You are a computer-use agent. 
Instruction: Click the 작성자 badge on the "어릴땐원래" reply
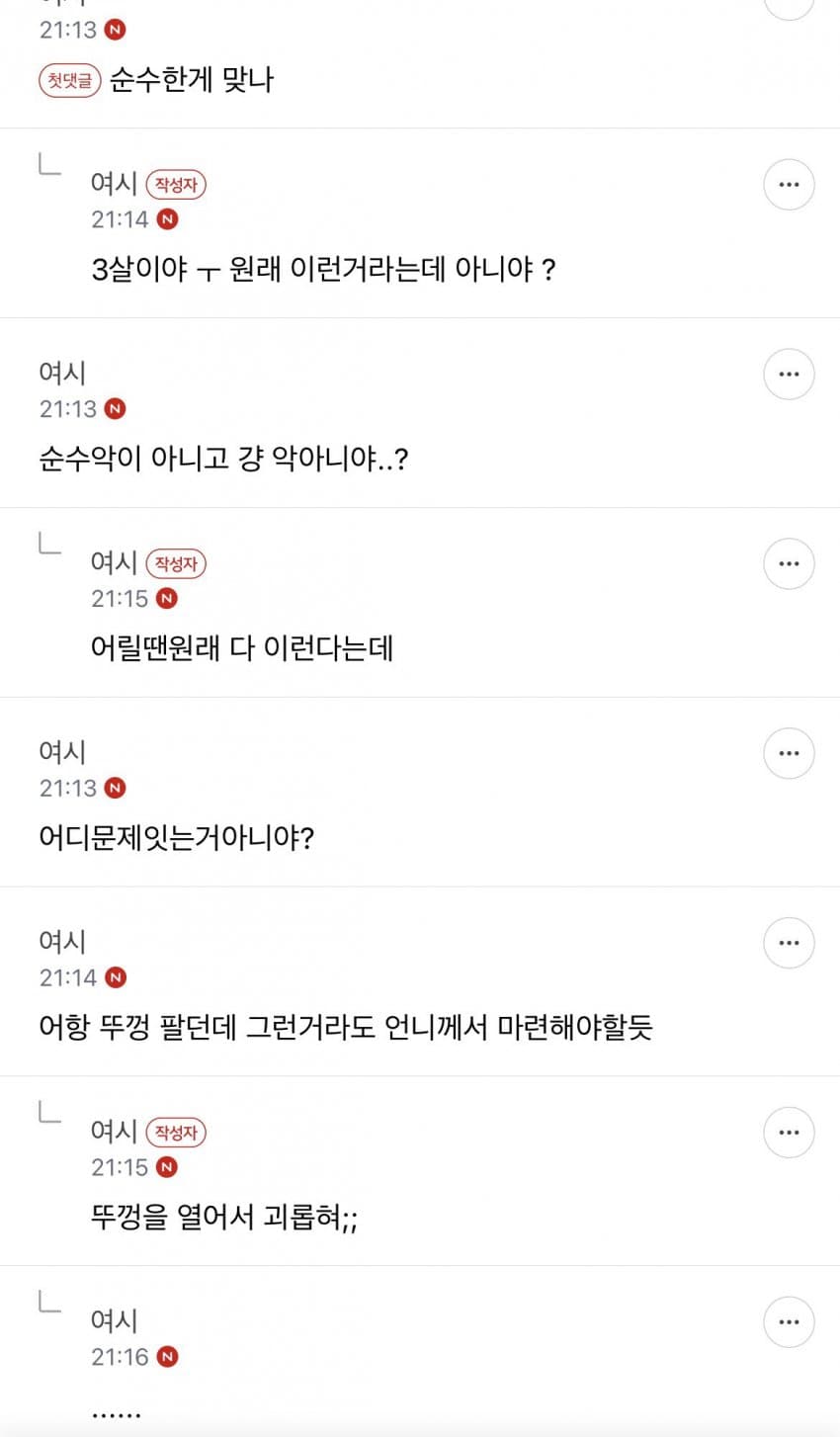pyautogui.click(x=176, y=564)
